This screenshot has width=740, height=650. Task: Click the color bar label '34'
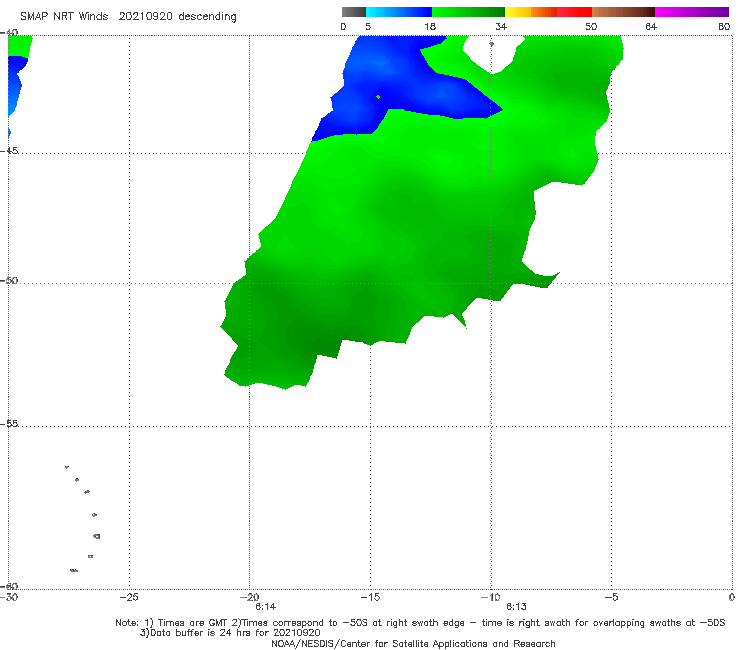[x=501, y=26]
